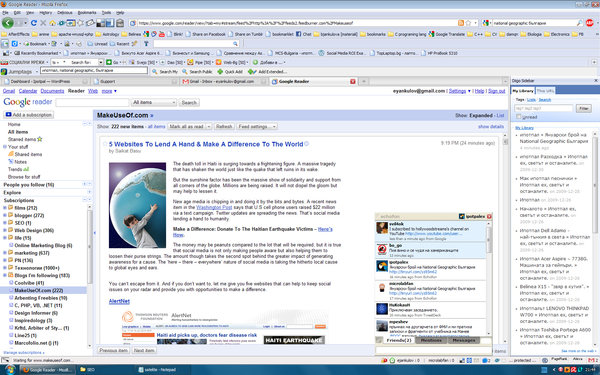The height and width of the screenshot is (375, 600).
Task: Click Search My in Jumptags toolbar
Action: 165,72
